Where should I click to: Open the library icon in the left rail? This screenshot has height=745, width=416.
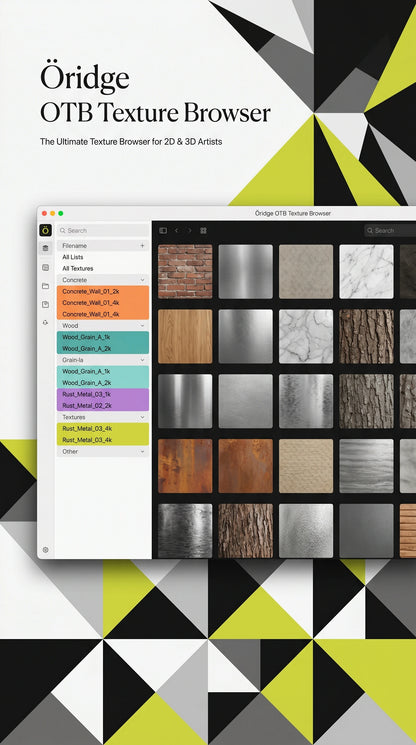pos(46,248)
